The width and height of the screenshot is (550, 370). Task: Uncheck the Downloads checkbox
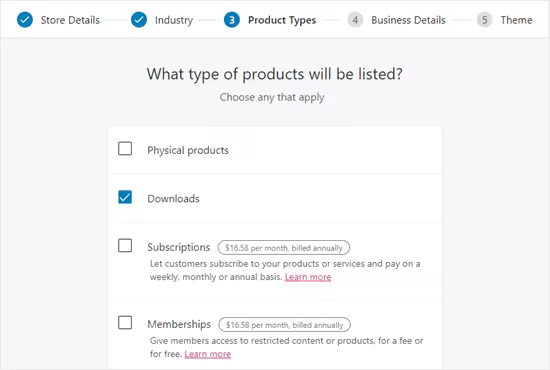click(125, 197)
